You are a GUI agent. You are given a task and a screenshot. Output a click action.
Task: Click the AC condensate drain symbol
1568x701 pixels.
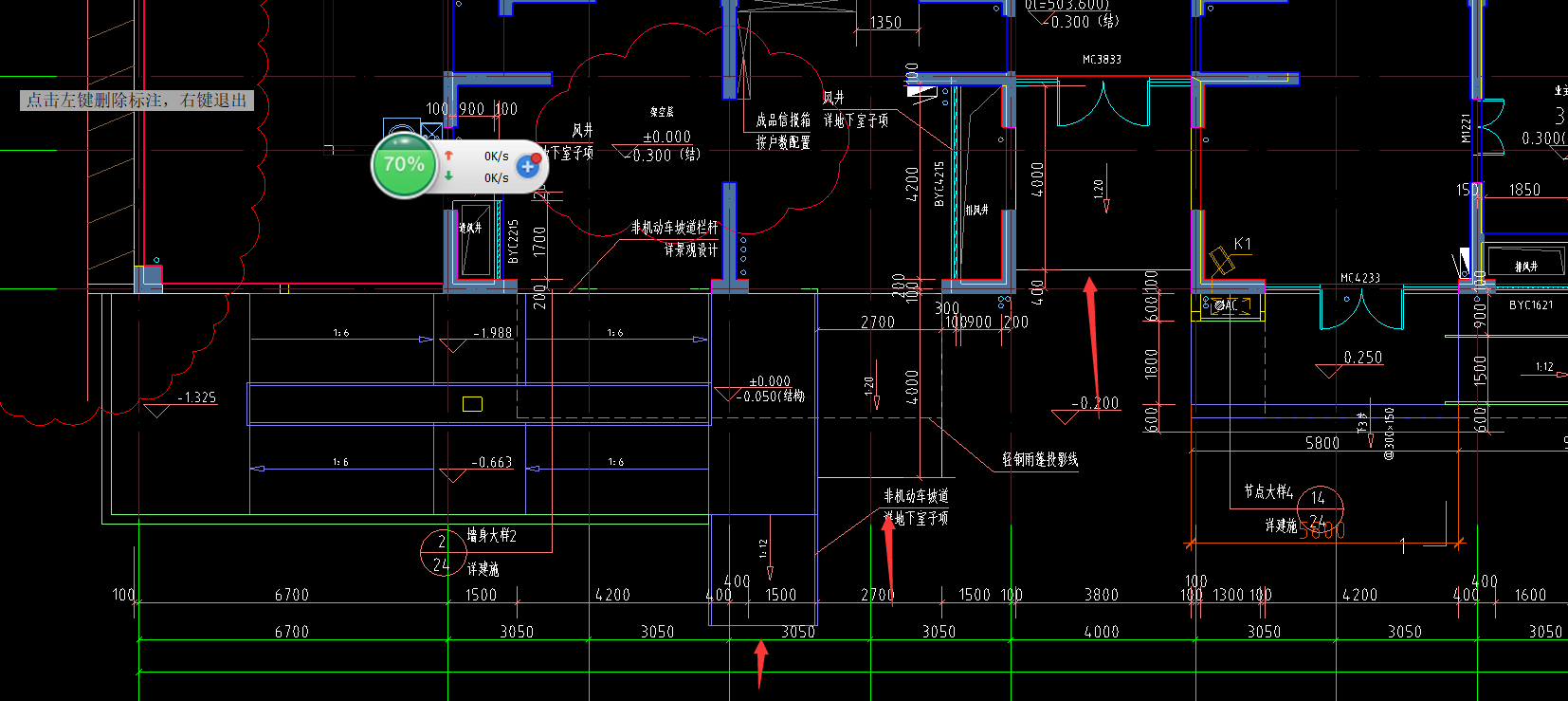point(1228,305)
